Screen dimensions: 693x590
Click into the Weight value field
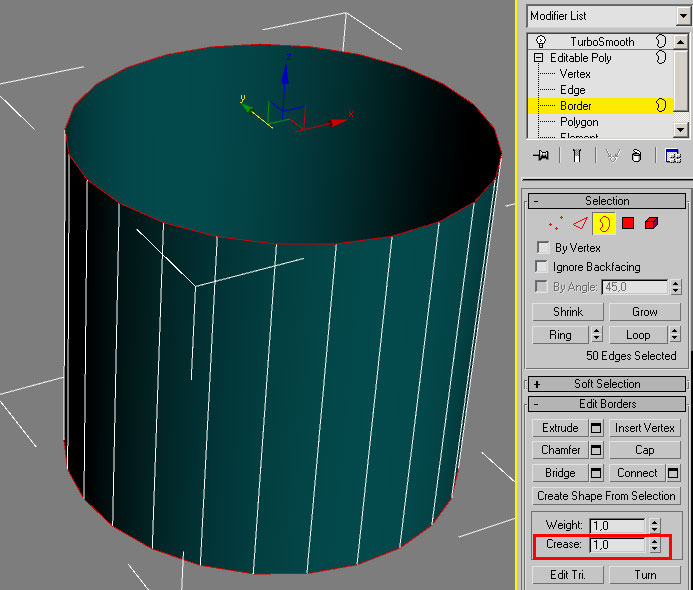click(617, 525)
